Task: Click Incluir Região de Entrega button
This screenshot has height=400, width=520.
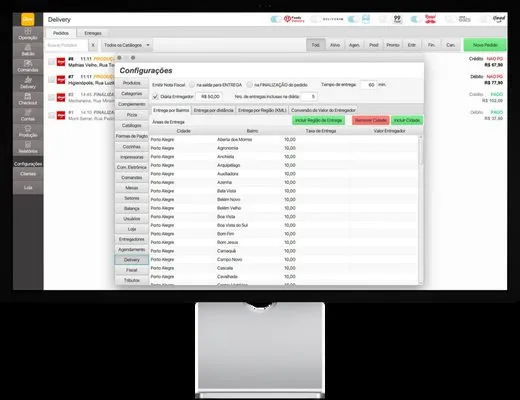Action: [318, 120]
